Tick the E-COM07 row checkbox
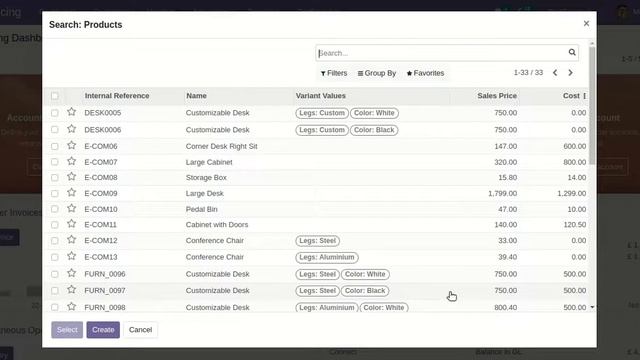The width and height of the screenshot is (640, 360). (55, 162)
